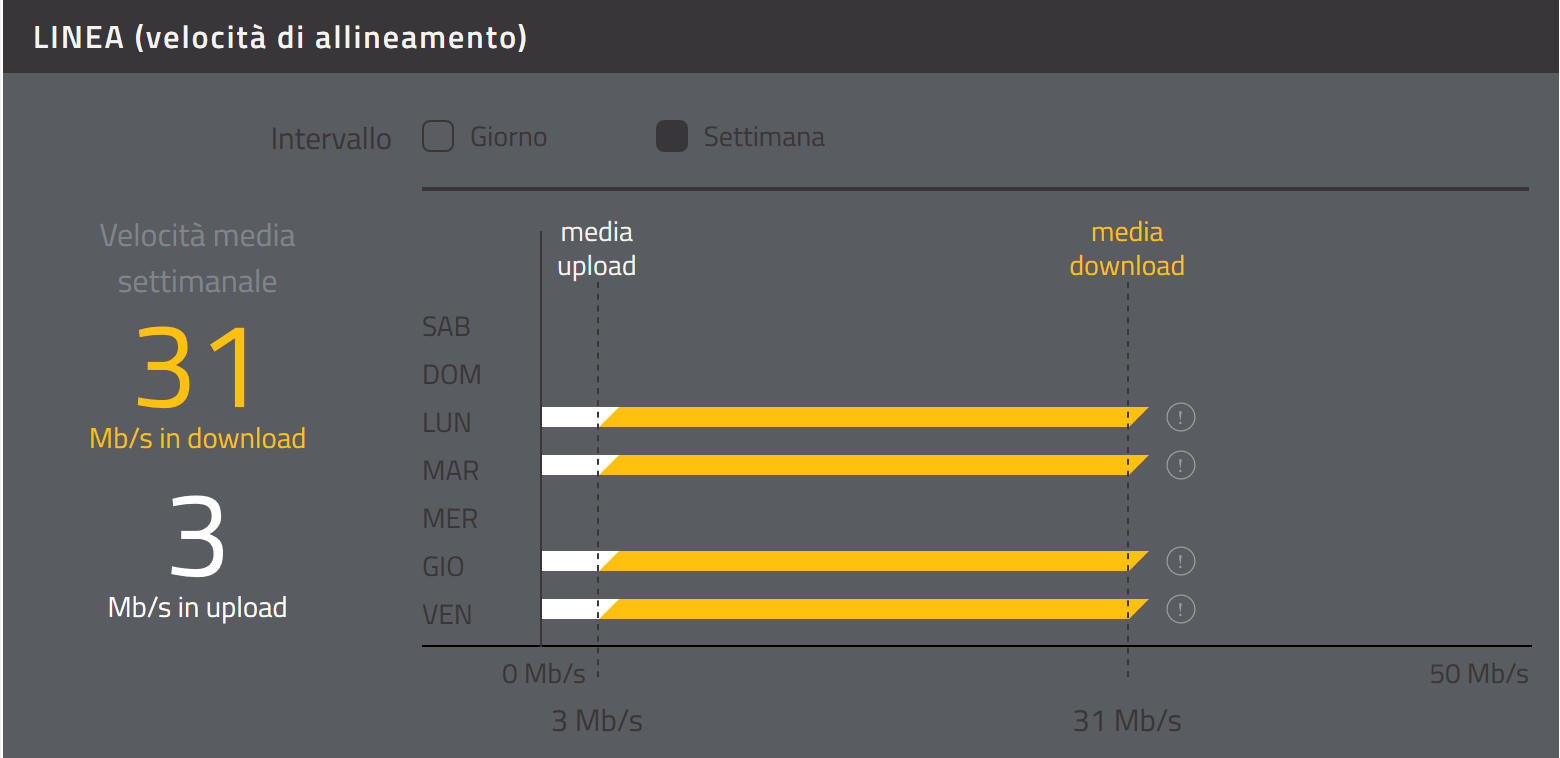Image resolution: width=1560 pixels, height=758 pixels.
Task: Click the warning icon next to MAR bar
Action: click(1181, 465)
